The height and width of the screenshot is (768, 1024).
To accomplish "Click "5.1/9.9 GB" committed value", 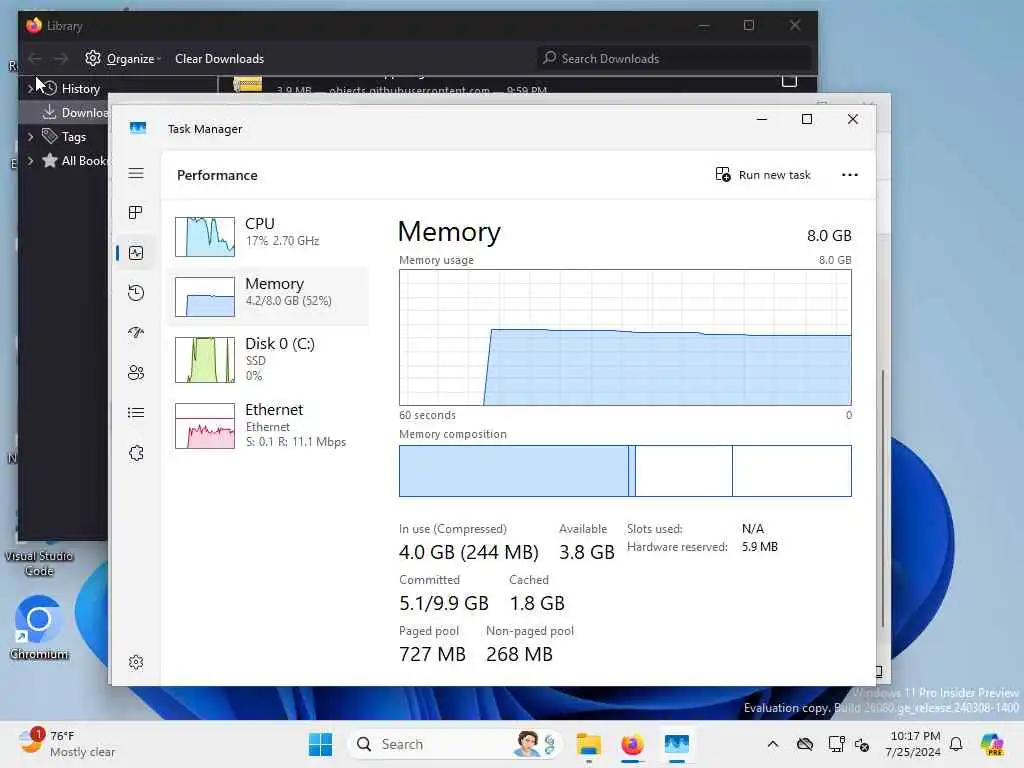I will coord(444,603).
